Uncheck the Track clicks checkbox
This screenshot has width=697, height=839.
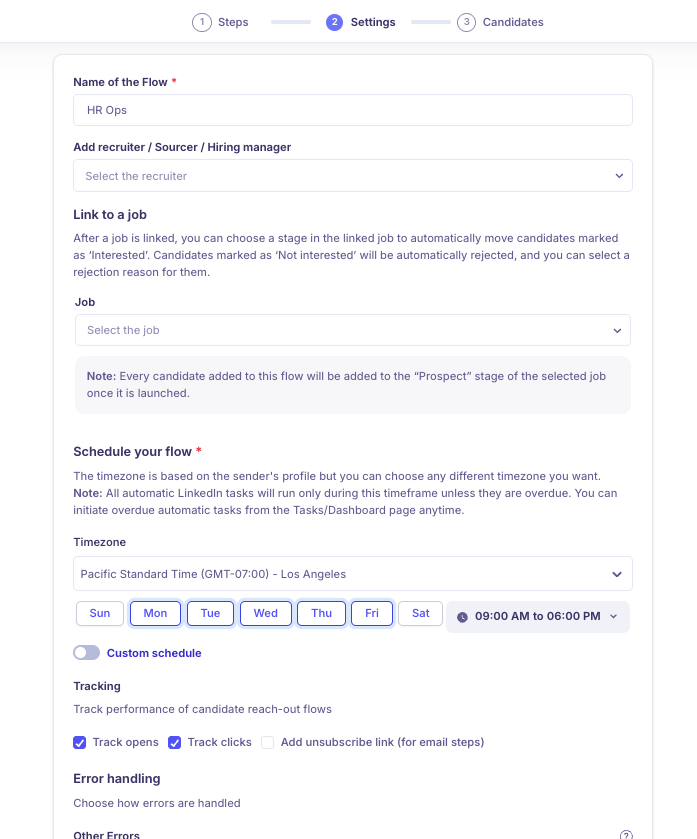(x=175, y=742)
